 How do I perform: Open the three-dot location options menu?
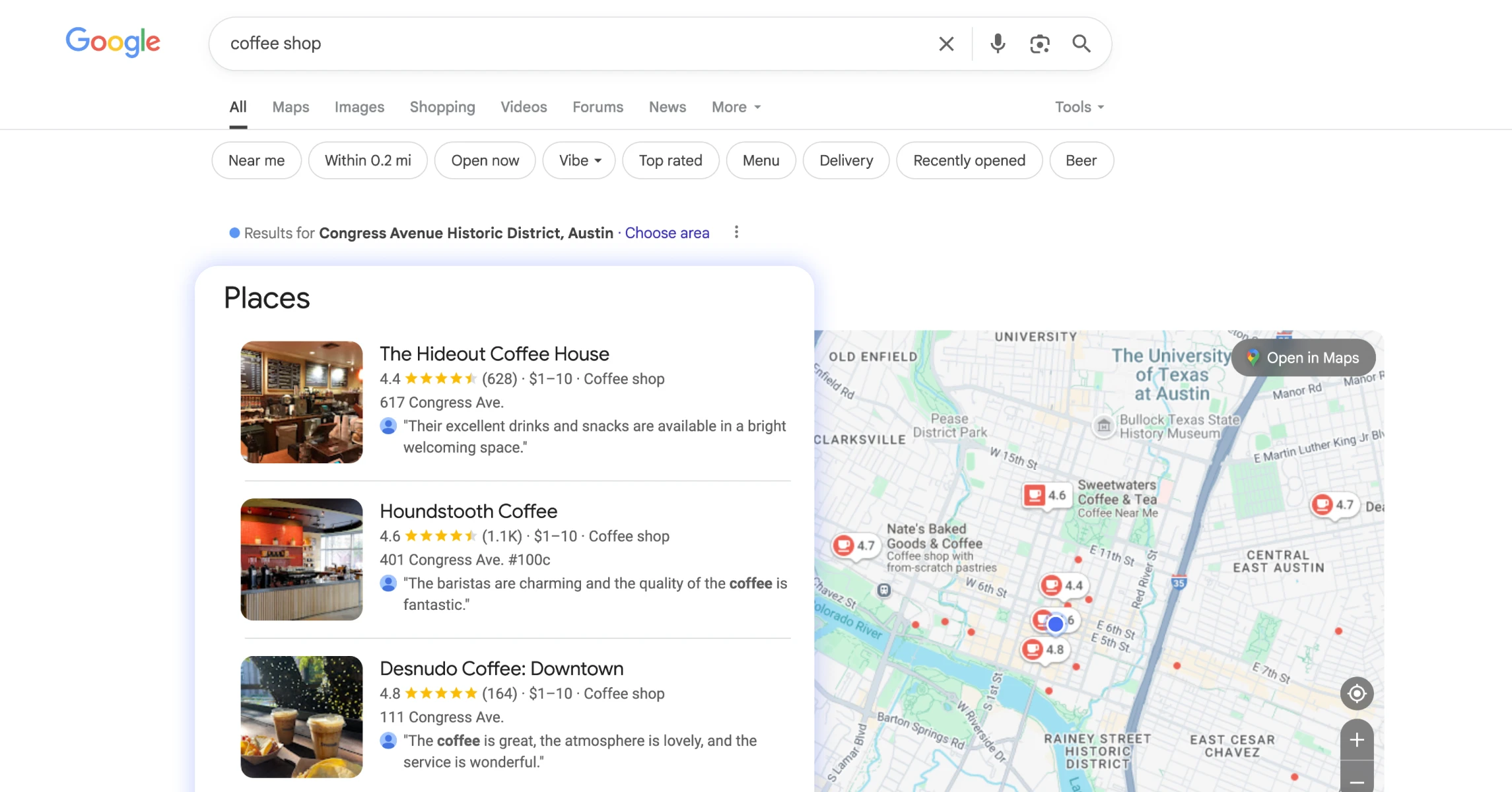736,232
